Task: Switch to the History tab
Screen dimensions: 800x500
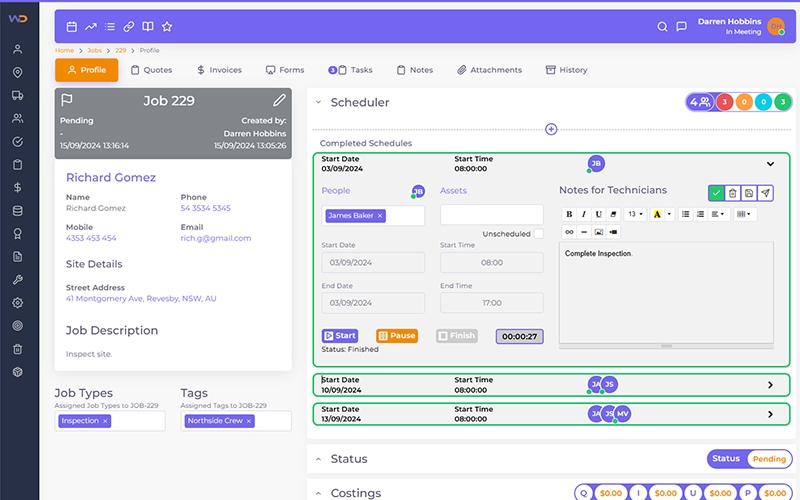Action: coord(567,70)
